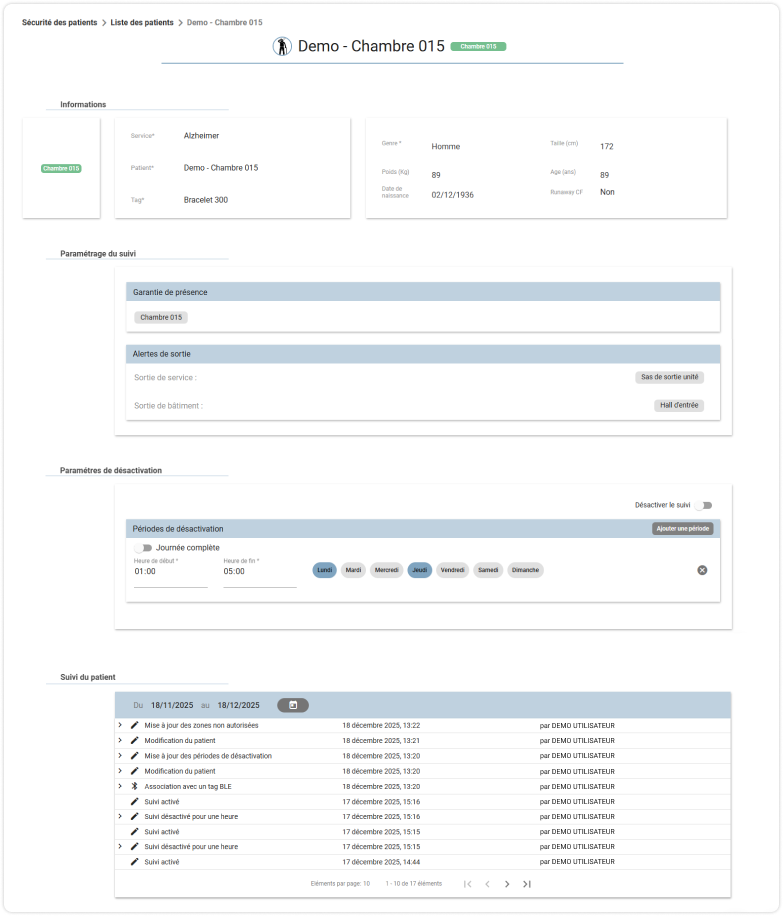Click pencil icon for 'Modification du patient' at 13:21
Screen dimensions: 783x916
pos(134,740)
